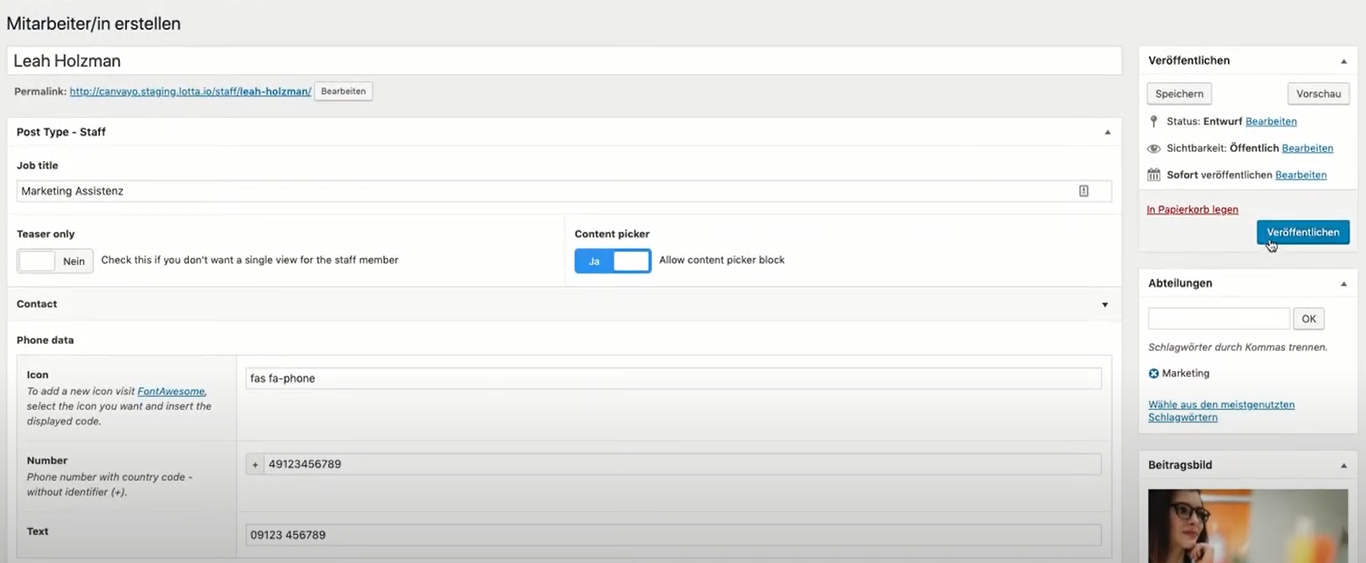The image size is (1366, 563).
Task: Open the FontAwesome link
Action: pyautogui.click(x=171, y=392)
